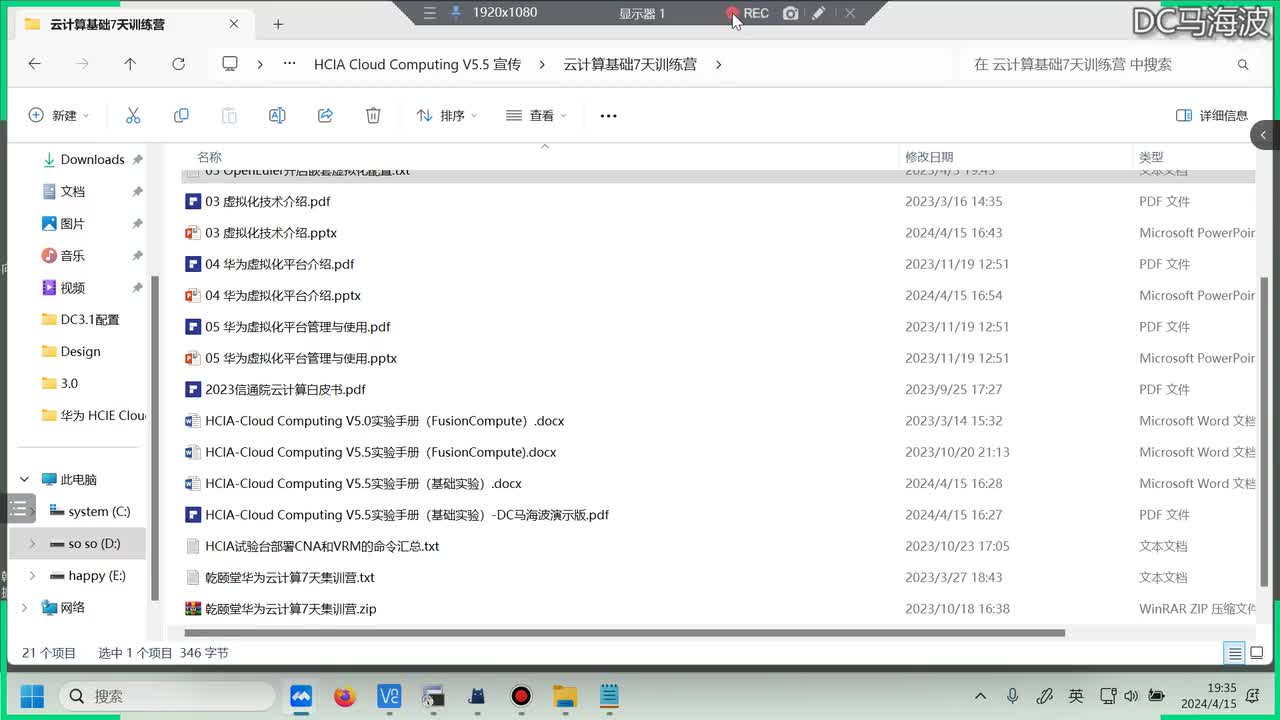Open the computer icon in address bar
This screenshot has width=1280, height=720.
230,64
